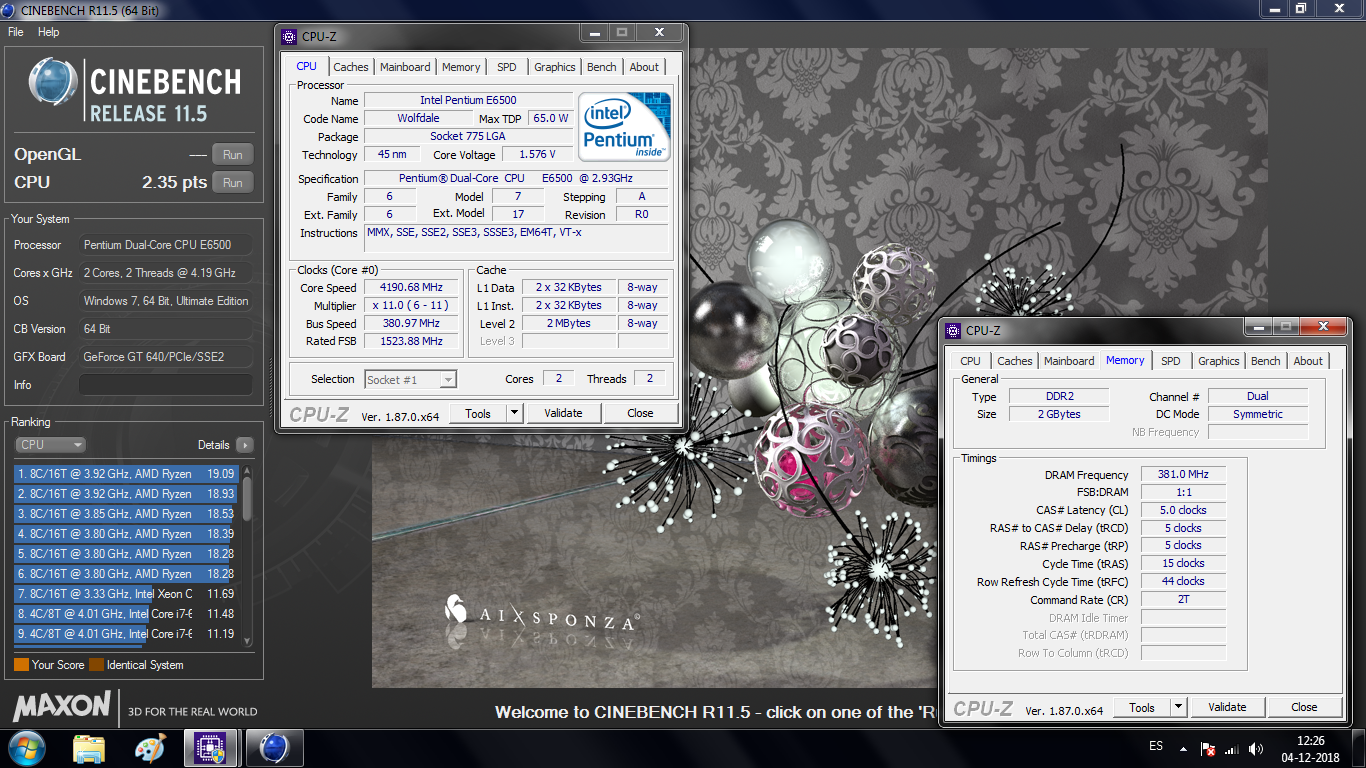Select ranking entry 8 with score 11.48
The height and width of the screenshot is (768, 1366).
[126, 614]
